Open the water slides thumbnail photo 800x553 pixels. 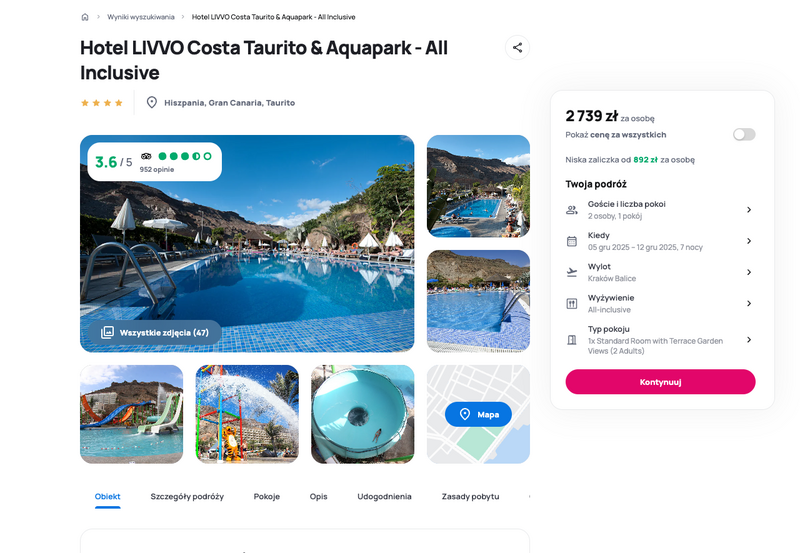click(x=132, y=414)
